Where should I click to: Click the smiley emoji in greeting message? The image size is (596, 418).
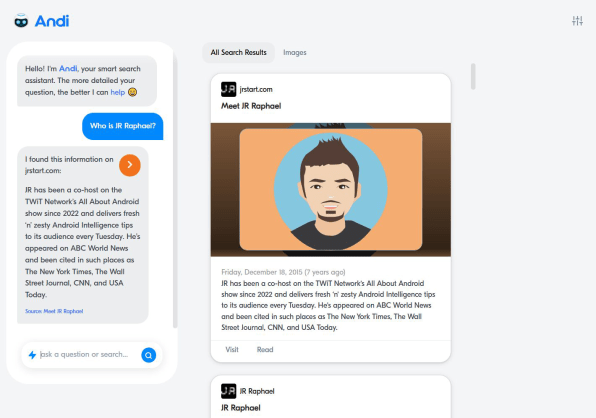pyautogui.click(x=132, y=92)
